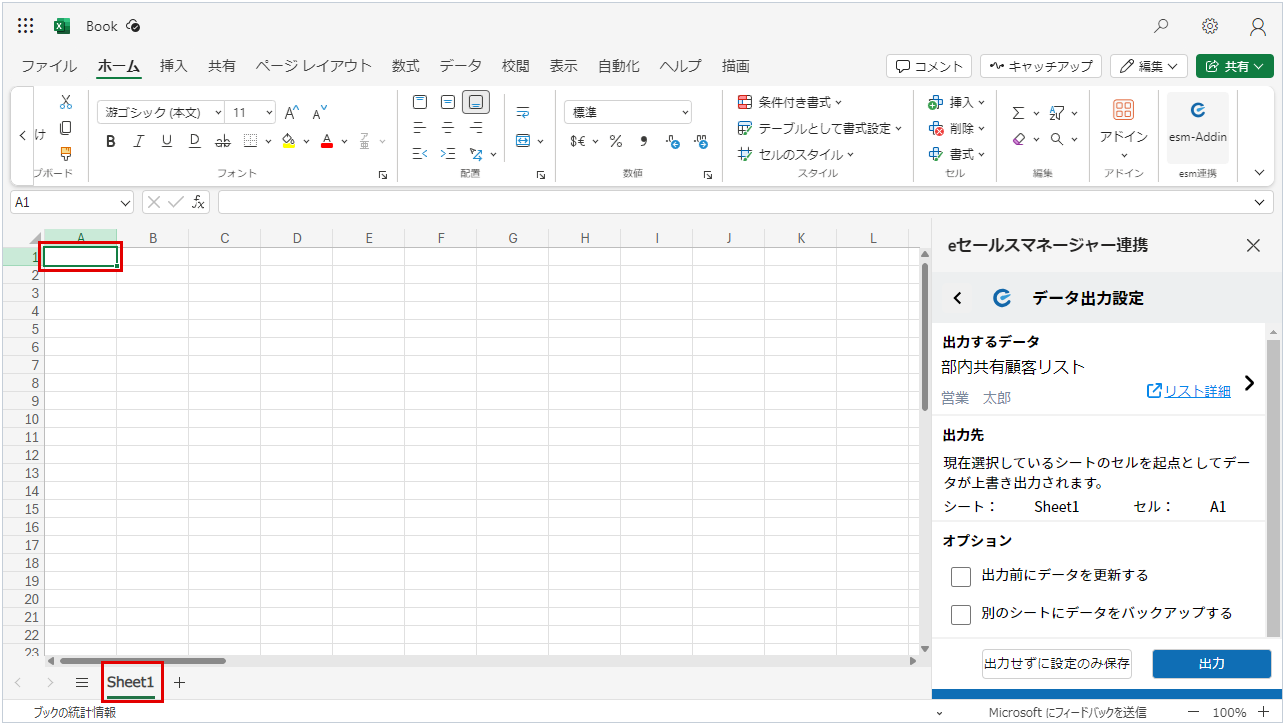The height and width of the screenshot is (724, 1284).
Task: Switch to the 挿入 ribbon tab
Action: click(174, 66)
